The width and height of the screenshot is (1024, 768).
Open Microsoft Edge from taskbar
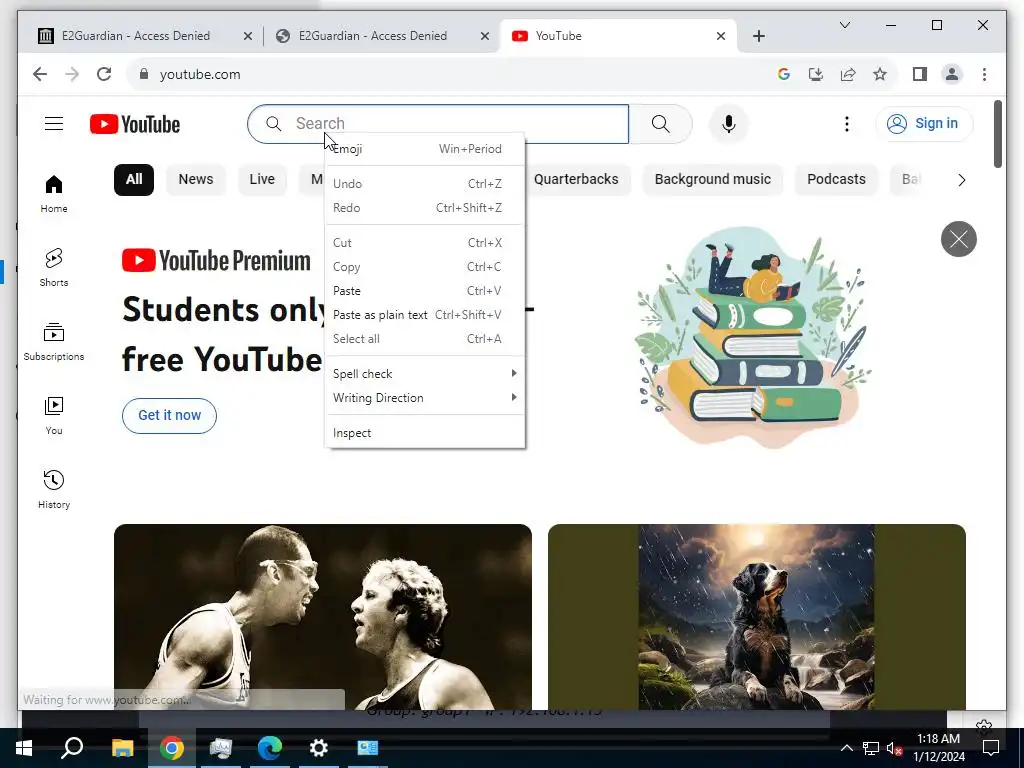click(269, 748)
